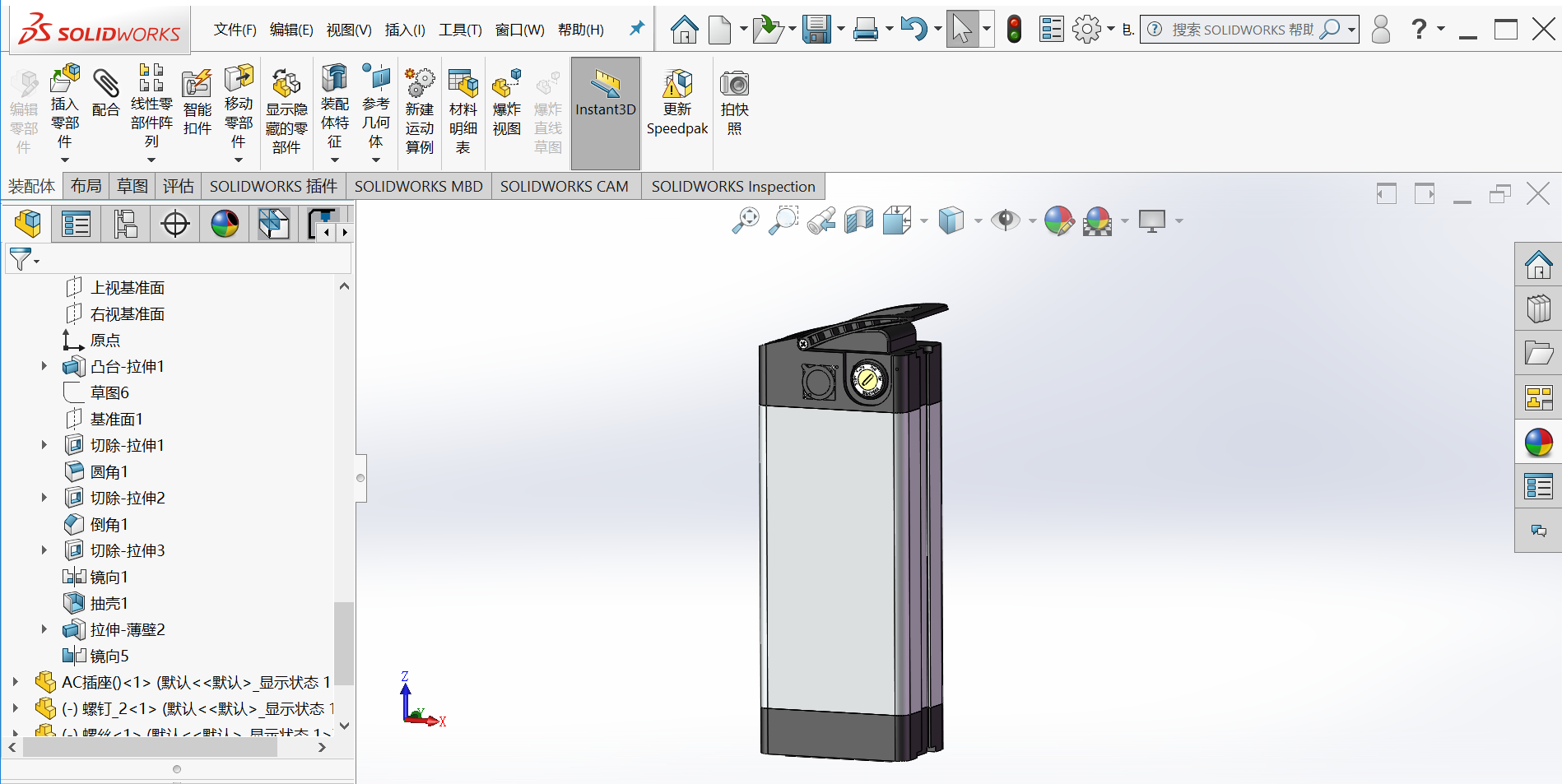The height and width of the screenshot is (784, 1562).
Task: Expand the AC插座() component node
Action: [x=15, y=682]
